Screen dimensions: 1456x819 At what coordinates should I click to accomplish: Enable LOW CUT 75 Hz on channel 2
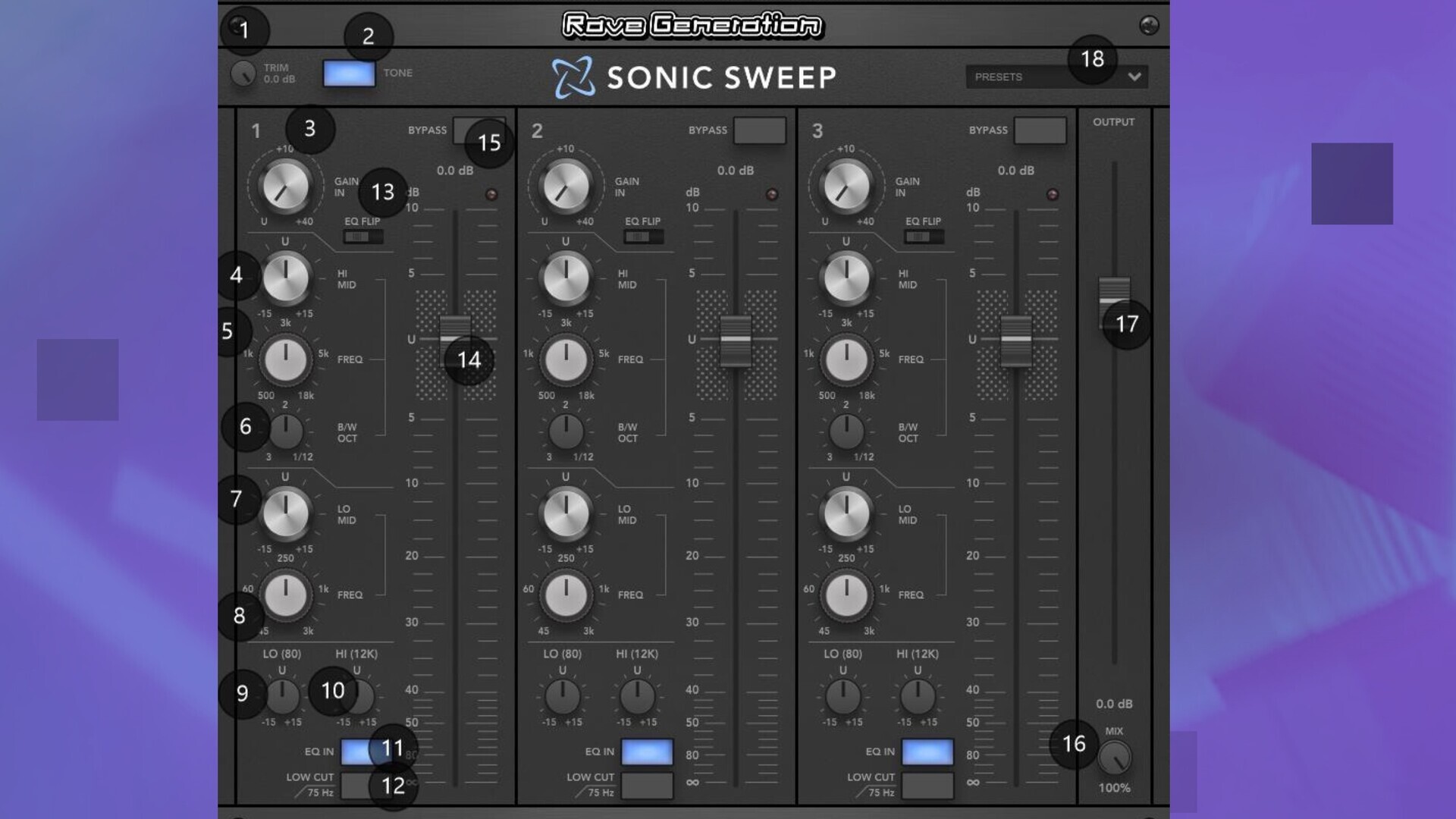pyautogui.click(x=647, y=786)
